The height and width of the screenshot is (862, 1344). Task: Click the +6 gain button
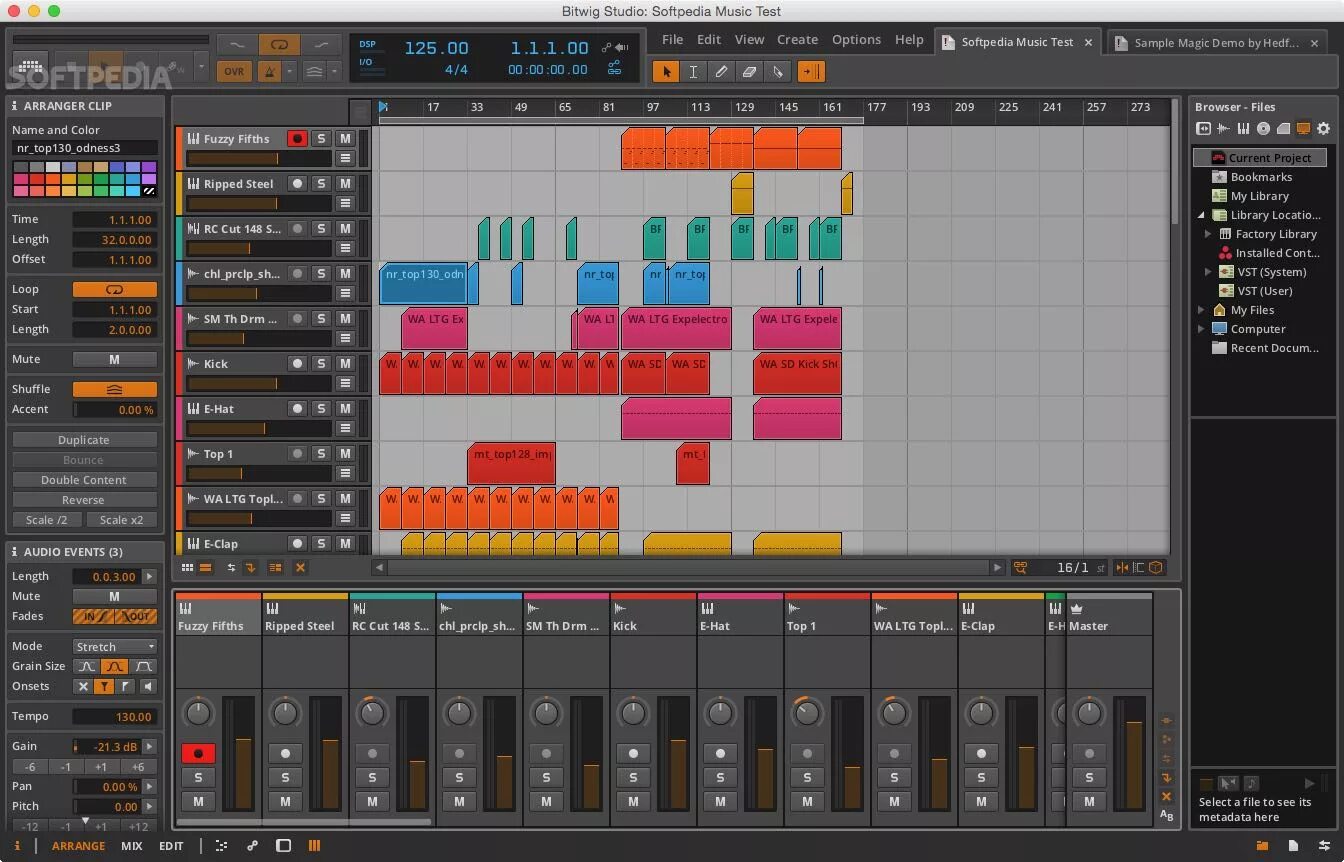[x=138, y=767]
